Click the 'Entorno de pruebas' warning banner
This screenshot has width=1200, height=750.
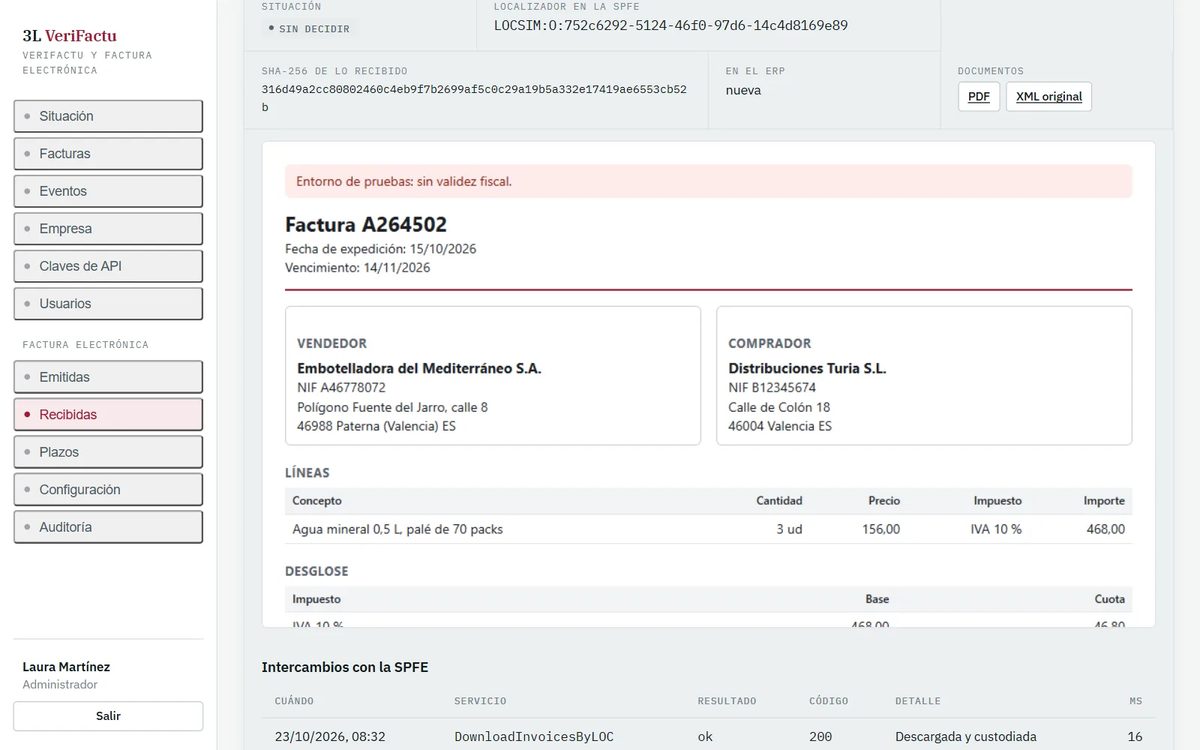708,181
